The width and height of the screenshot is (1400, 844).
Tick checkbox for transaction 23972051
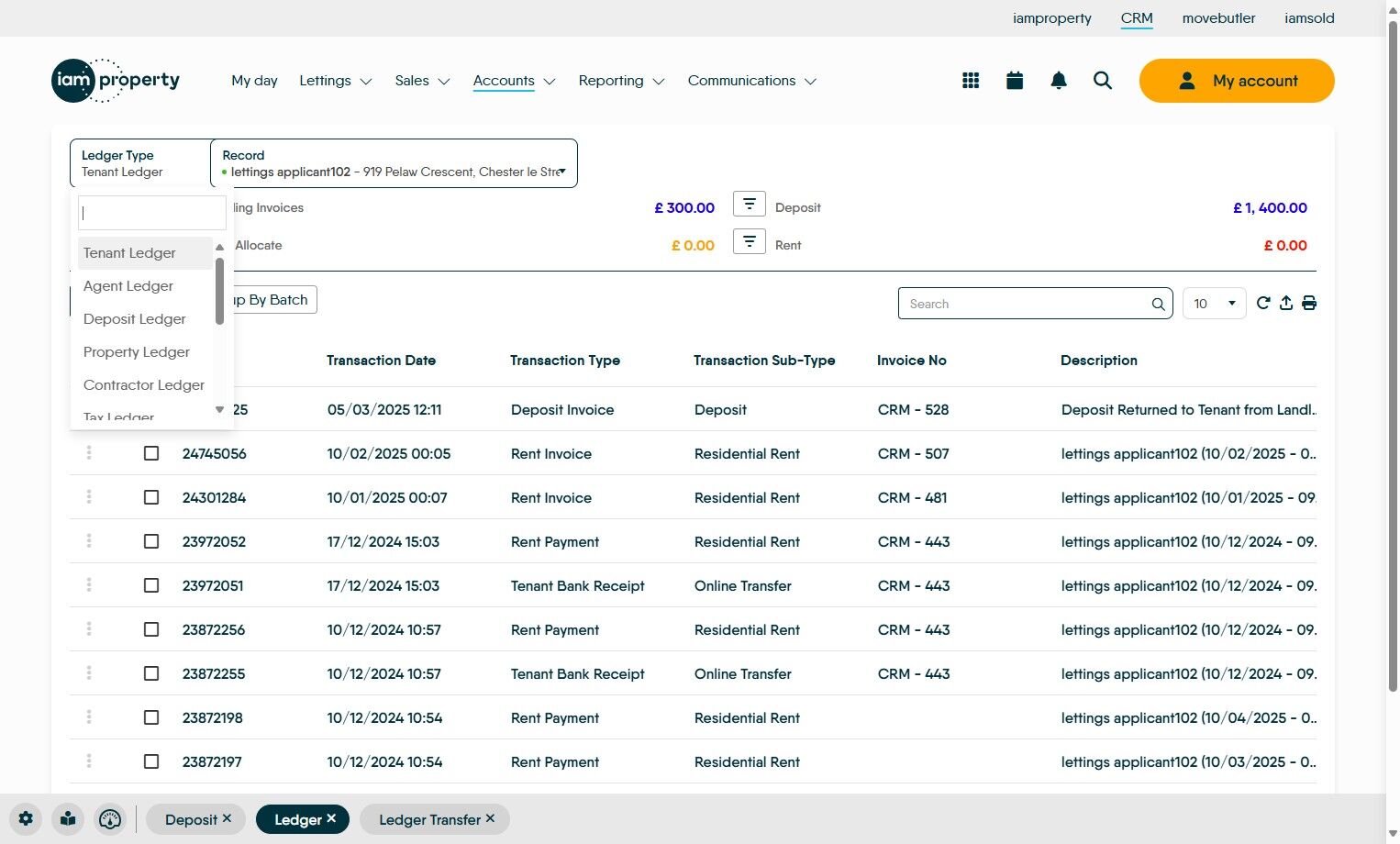tap(151, 585)
